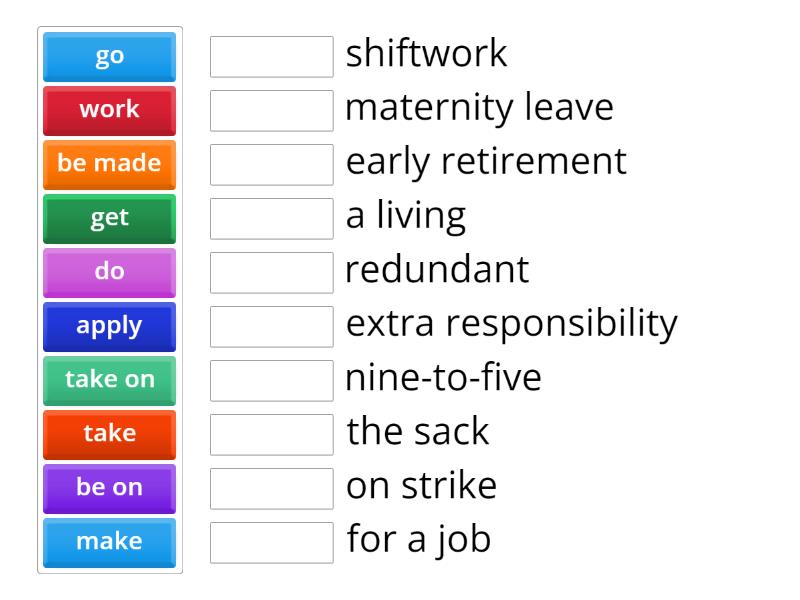Select the 'get' word tile

point(109,218)
